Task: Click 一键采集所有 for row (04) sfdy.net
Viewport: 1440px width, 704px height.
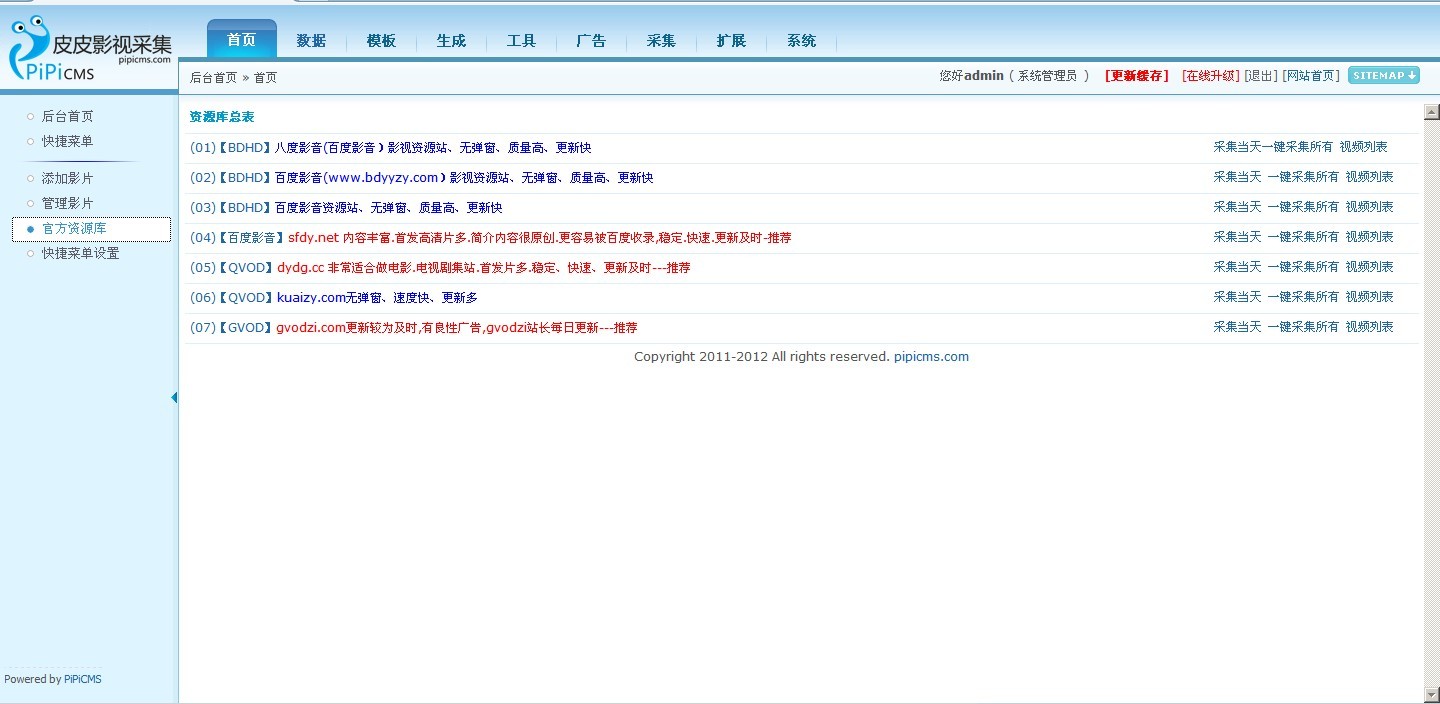Action: pyautogui.click(x=1303, y=237)
